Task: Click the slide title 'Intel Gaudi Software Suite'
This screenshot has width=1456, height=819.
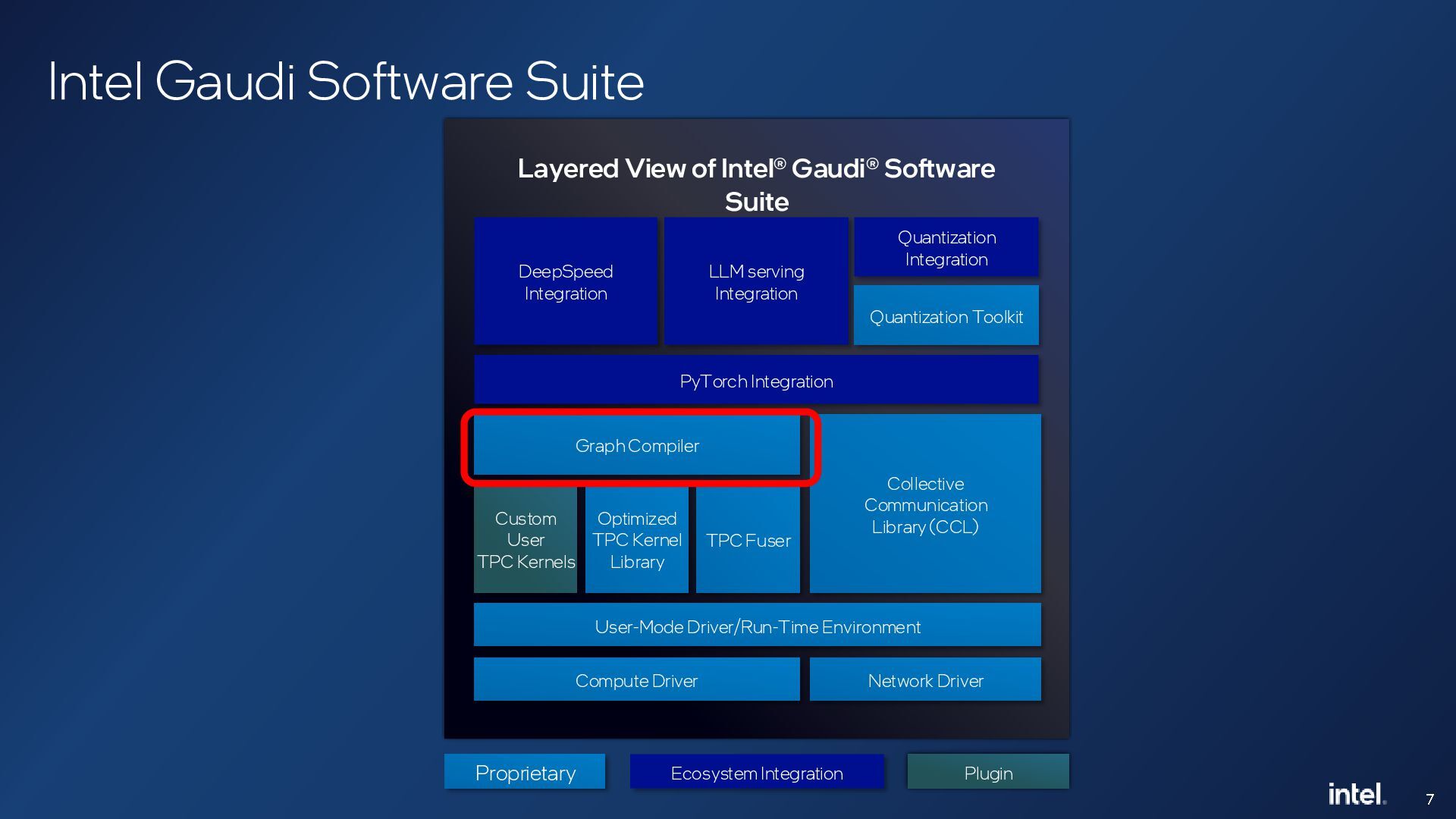Action: (x=347, y=81)
